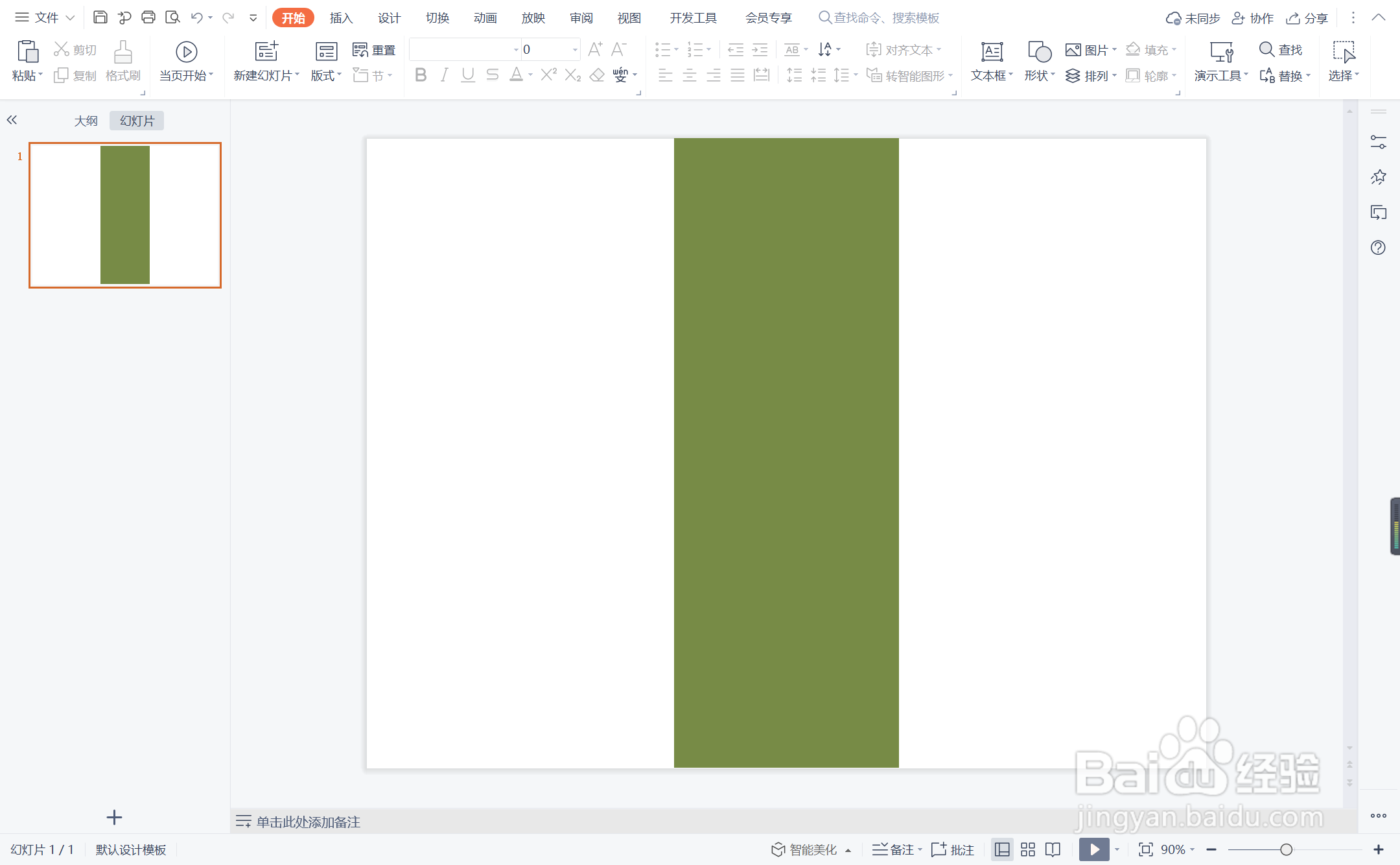This screenshot has height=865, width=1400.
Task: Select slide 1 thumbnail
Action: pos(125,215)
